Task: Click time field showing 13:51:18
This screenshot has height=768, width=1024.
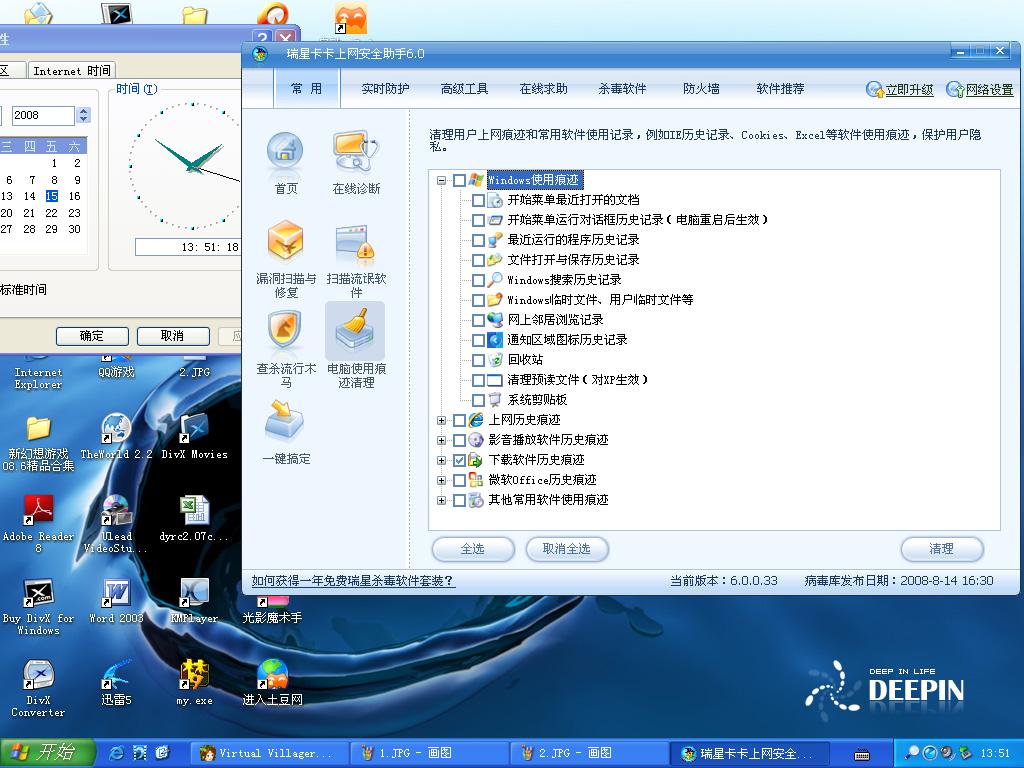Action: pos(188,247)
